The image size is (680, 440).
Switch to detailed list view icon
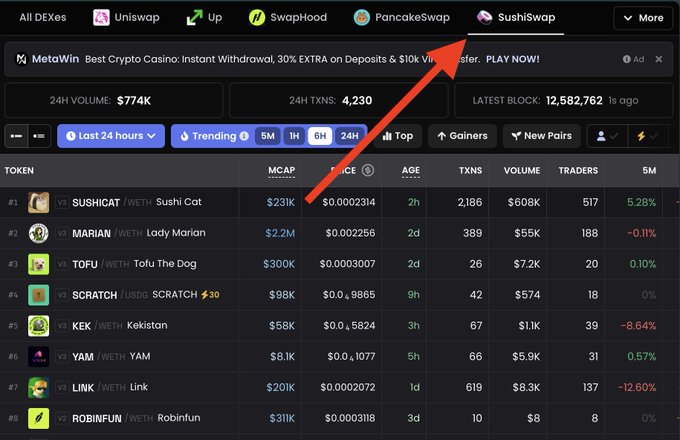39,136
